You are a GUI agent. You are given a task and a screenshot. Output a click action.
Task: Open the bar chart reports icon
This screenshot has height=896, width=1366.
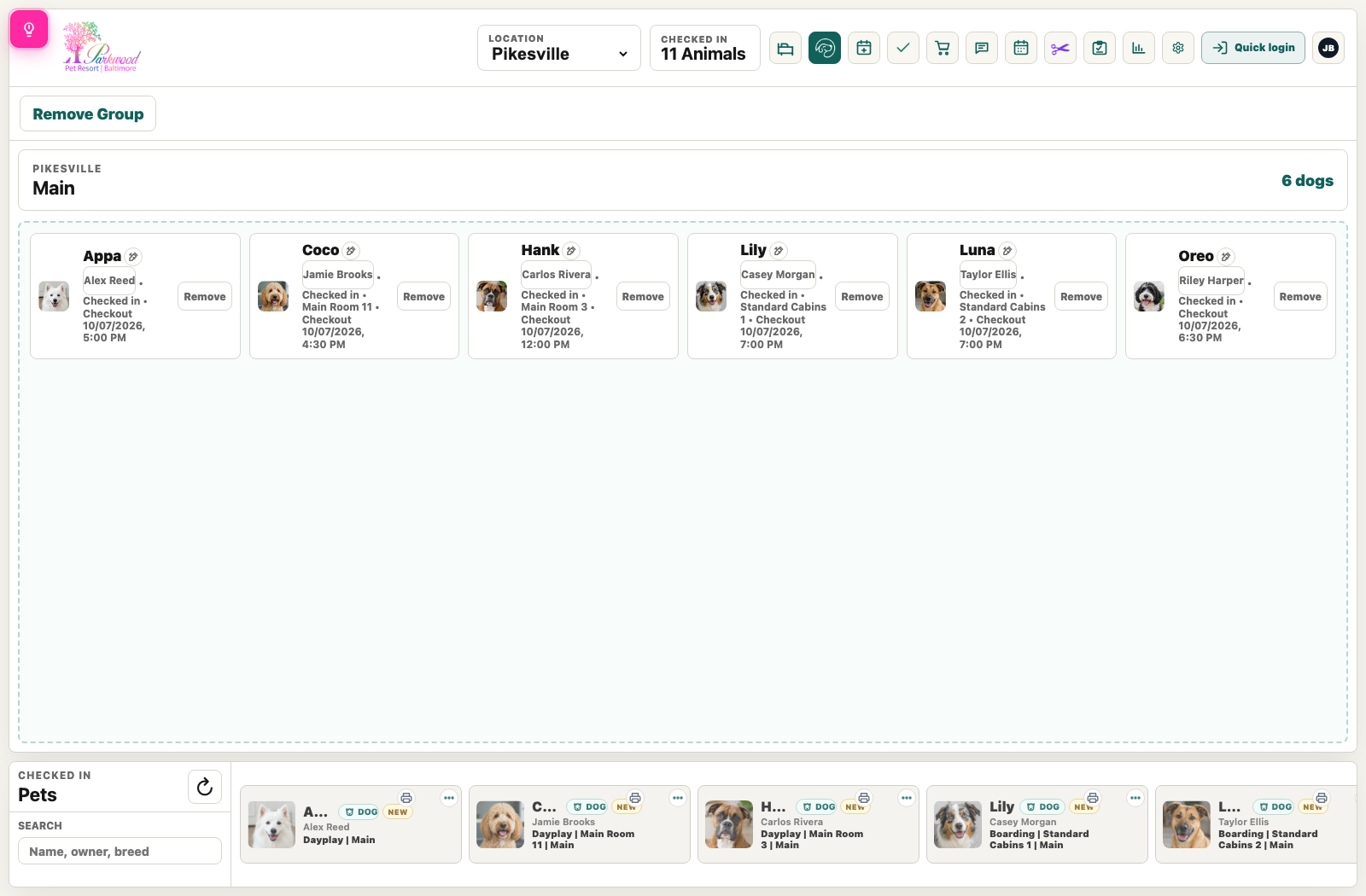click(x=1139, y=48)
